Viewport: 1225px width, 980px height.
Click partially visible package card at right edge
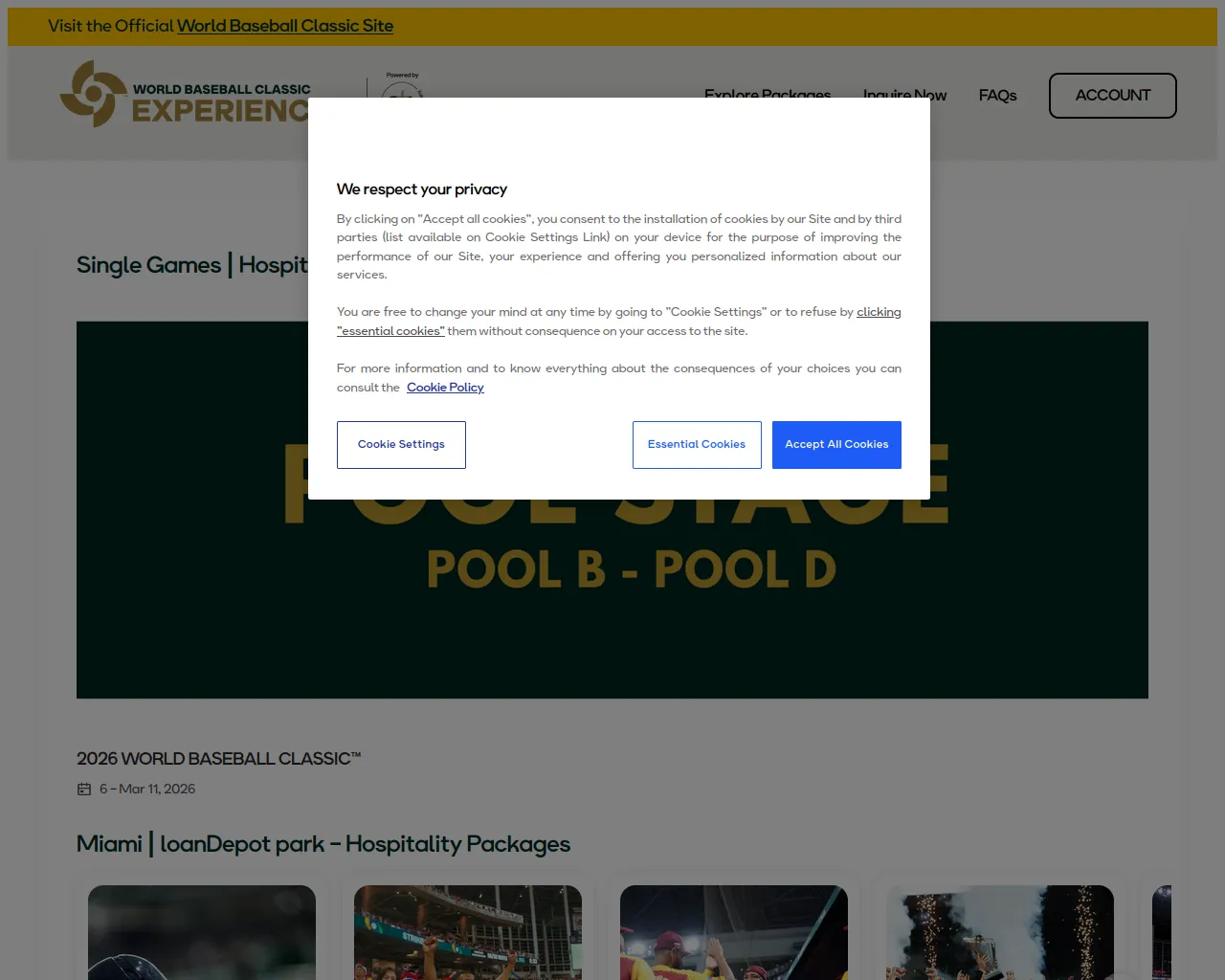tap(1161, 931)
